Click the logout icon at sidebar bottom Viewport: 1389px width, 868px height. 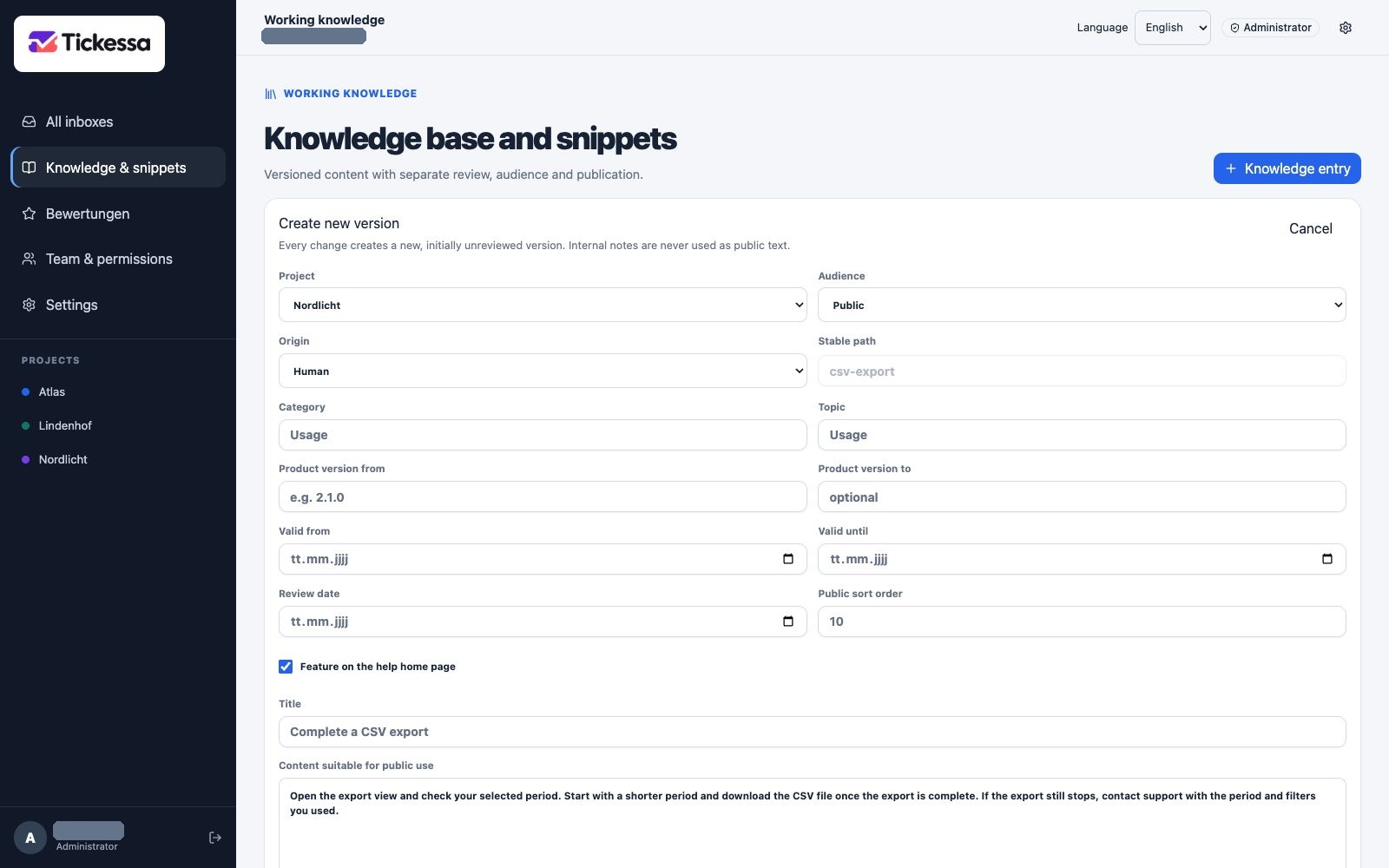pos(215,838)
